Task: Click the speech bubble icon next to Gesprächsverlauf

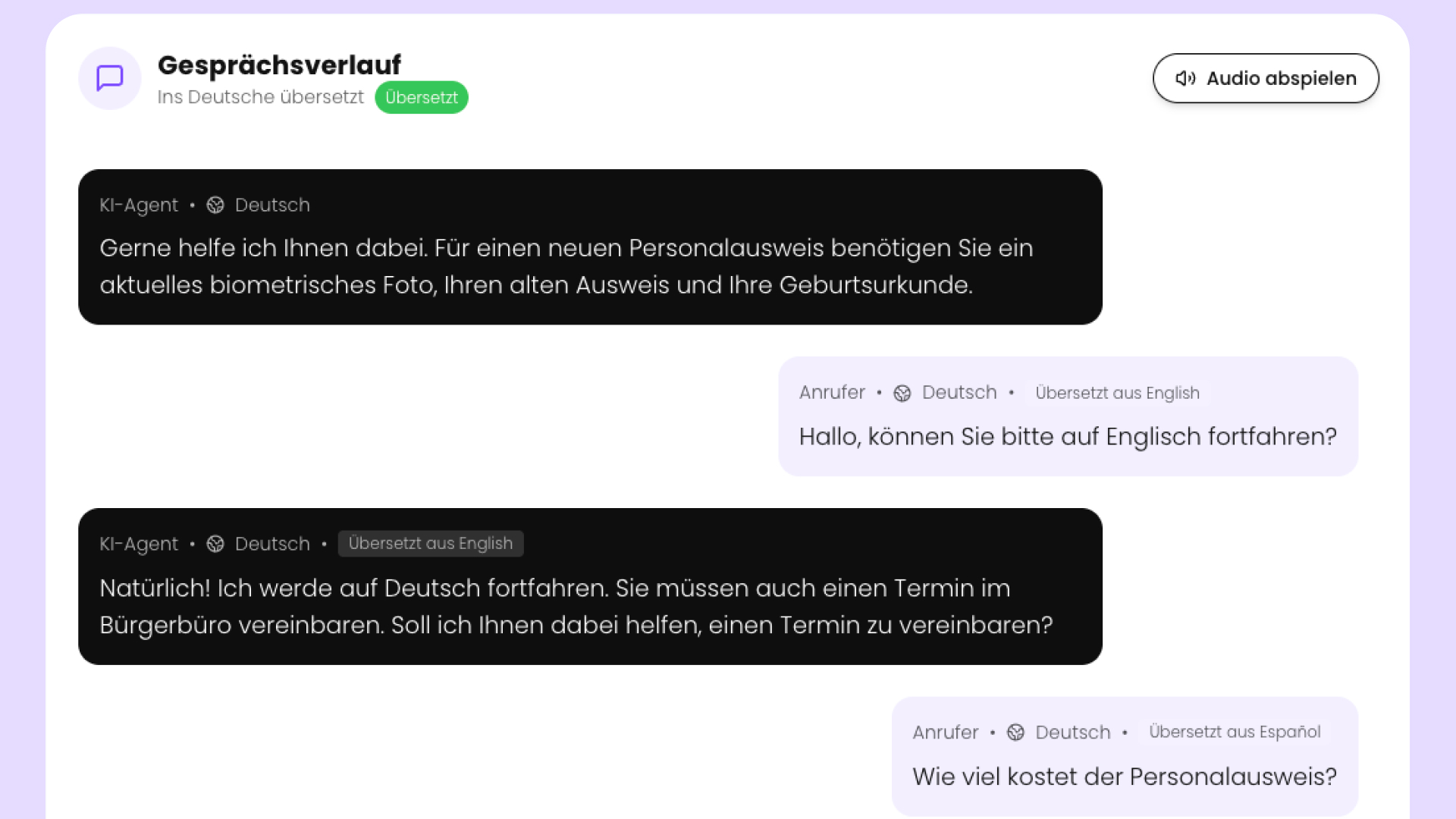Action: tap(109, 78)
